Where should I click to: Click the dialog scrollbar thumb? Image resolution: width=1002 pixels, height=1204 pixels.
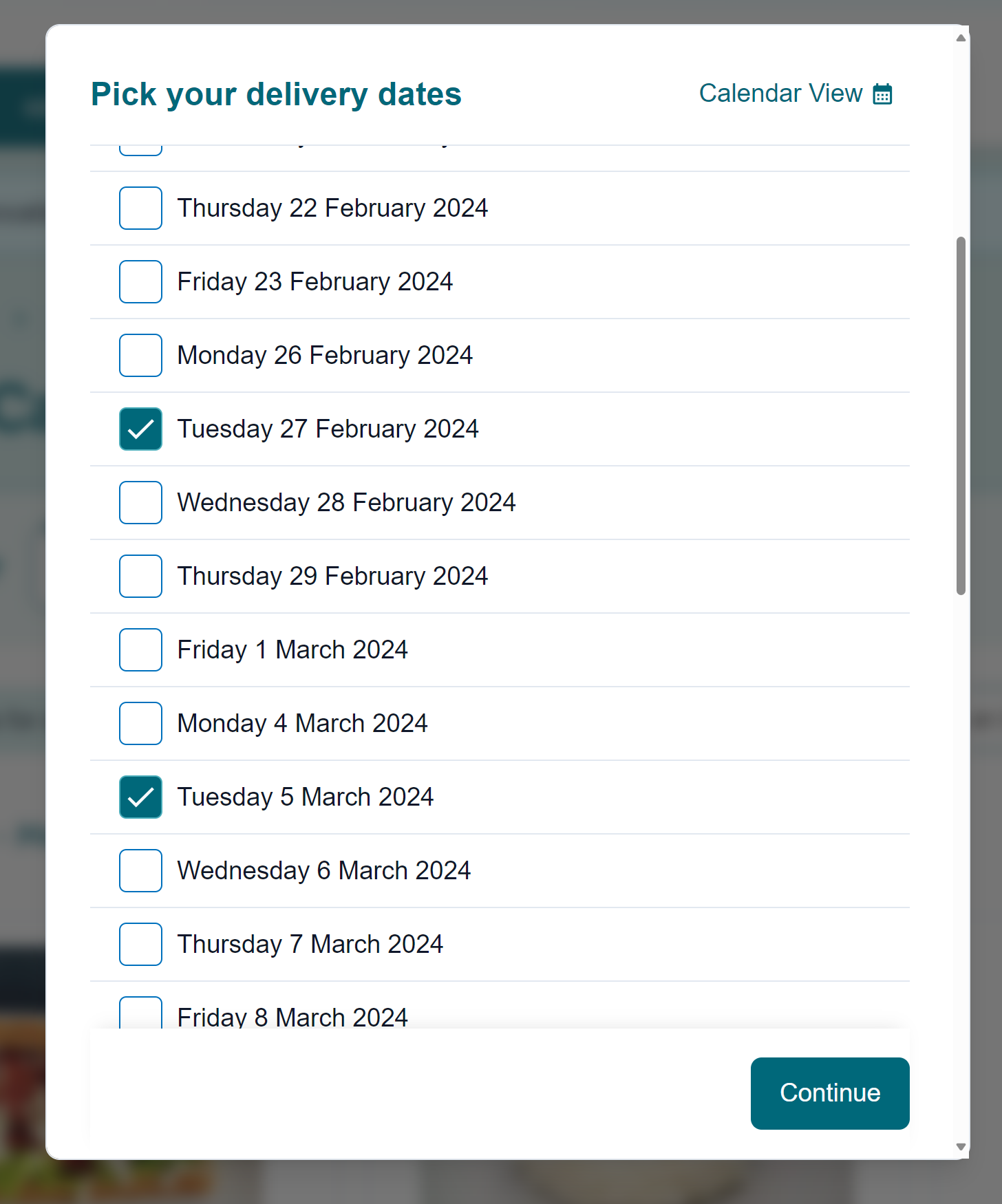961,416
